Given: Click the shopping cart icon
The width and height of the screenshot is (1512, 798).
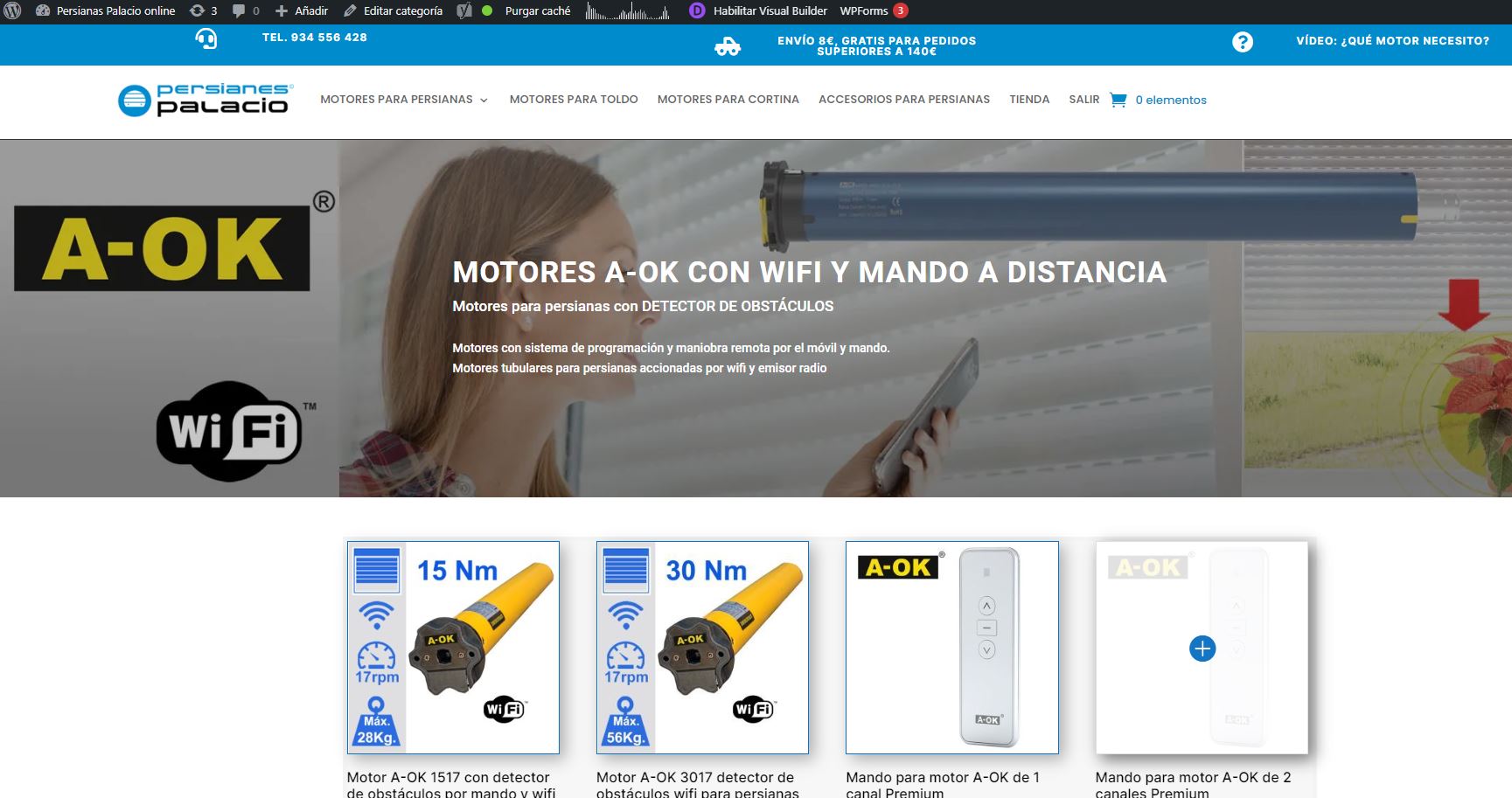Looking at the screenshot, I should (1118, 100).
